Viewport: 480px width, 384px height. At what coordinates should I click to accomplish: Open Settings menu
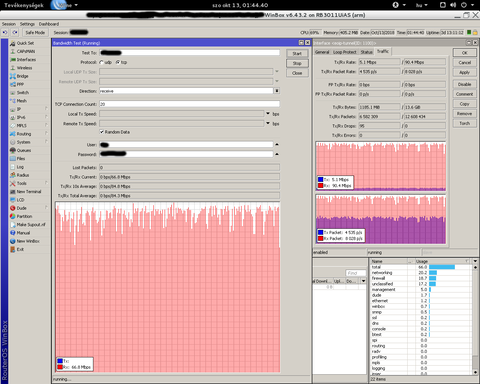(27, 24)
